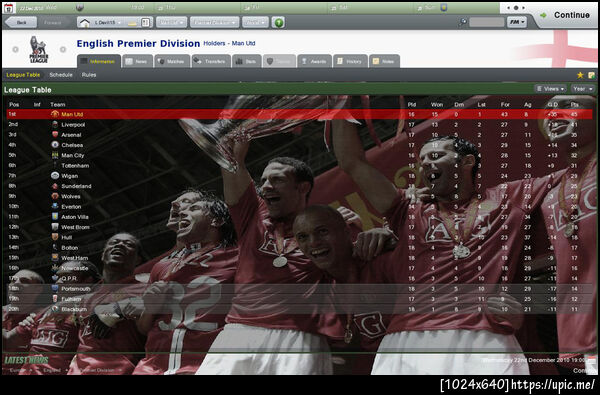Open the Tottenham team name
The width and height of the screenshot is (600, 395).
coord(75,166)
